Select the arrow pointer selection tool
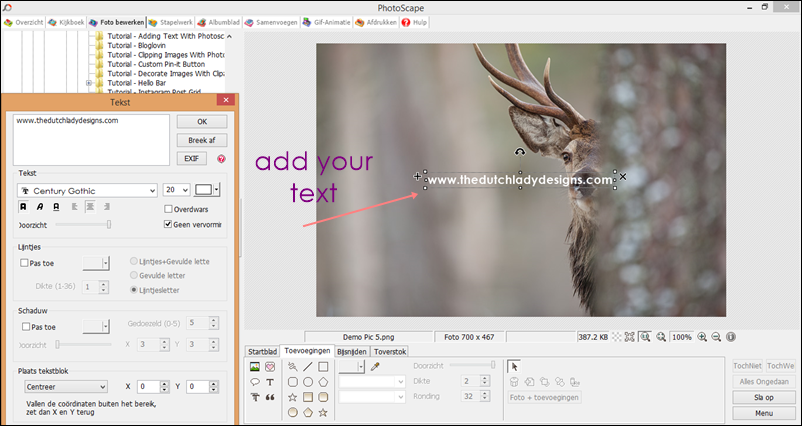Screen dimensions: 802x426 pyautogui.click(x=514, y=367)
